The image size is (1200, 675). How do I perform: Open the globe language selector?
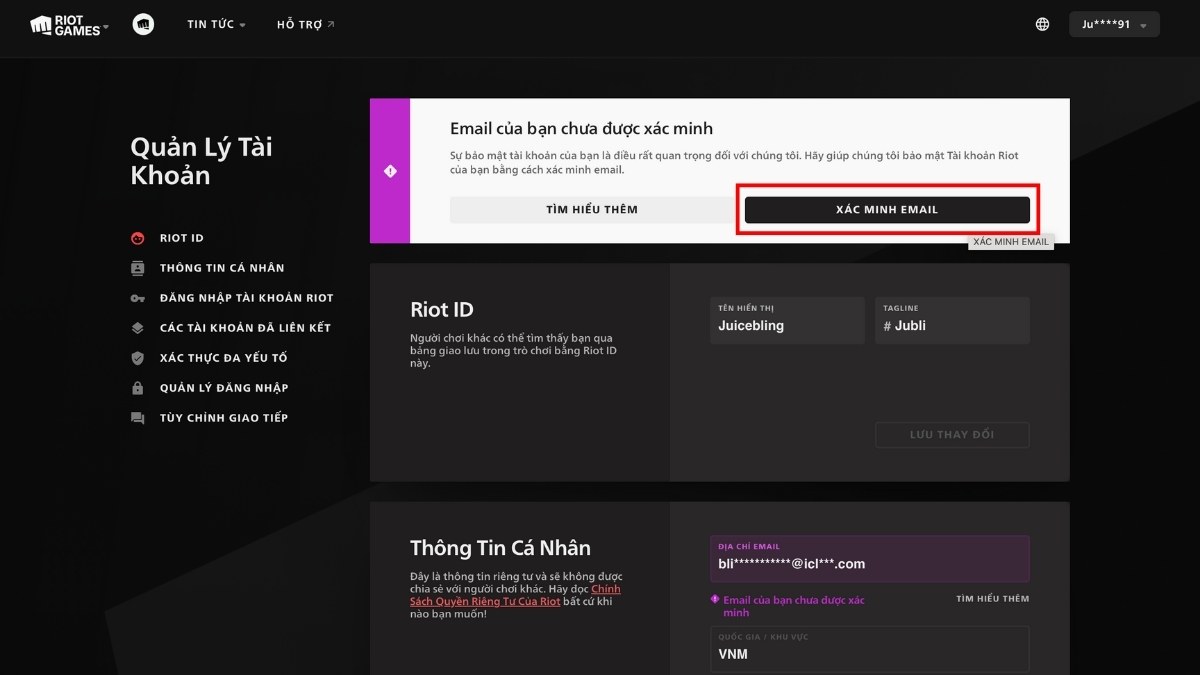pos(1042,24)
